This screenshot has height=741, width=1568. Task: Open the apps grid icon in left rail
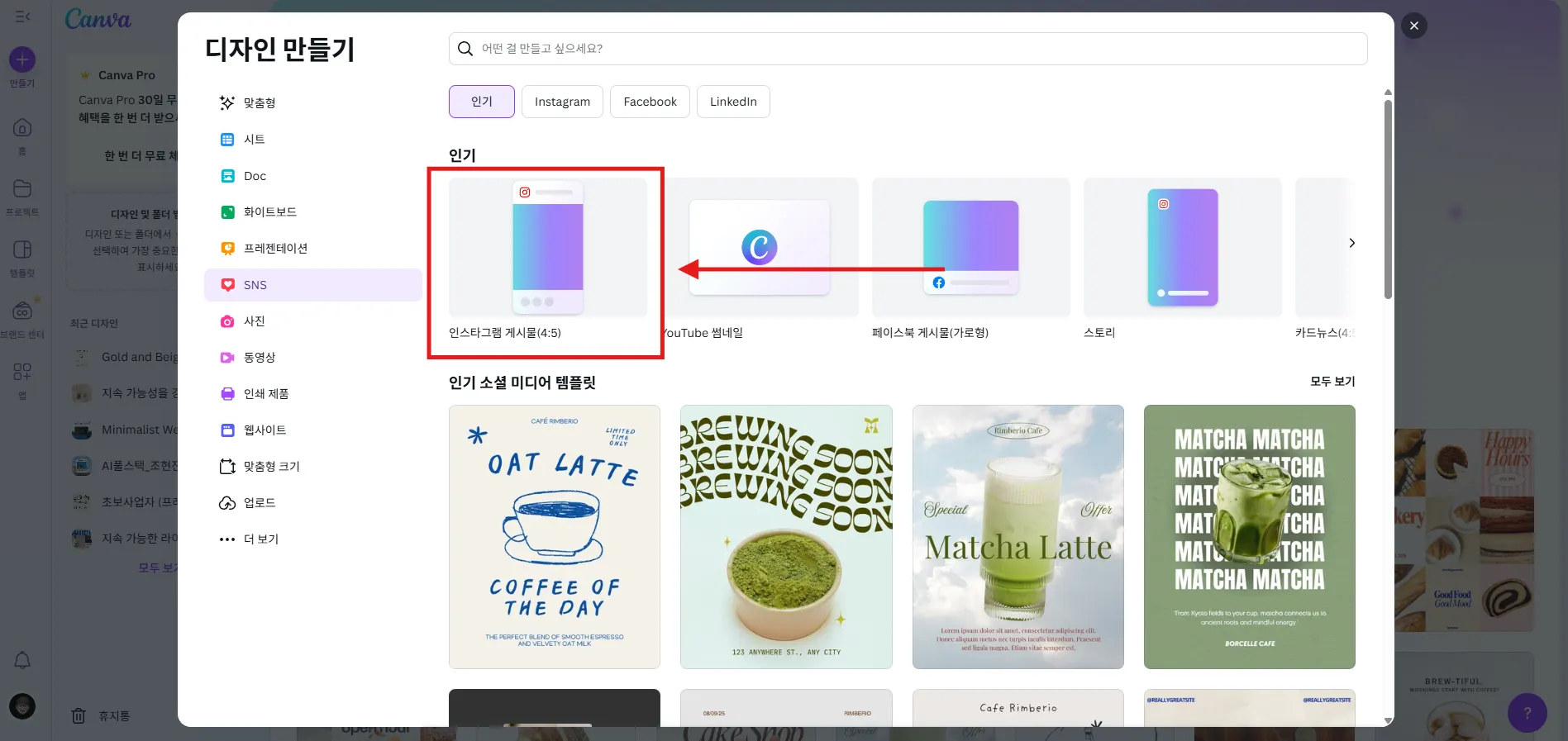tap(22, 372)
